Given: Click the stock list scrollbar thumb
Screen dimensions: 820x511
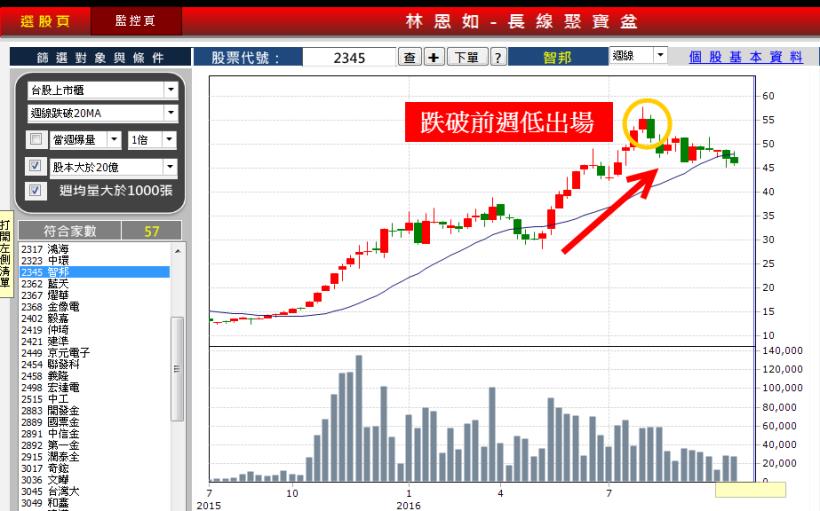Looking at the screenshot, I should tap(178, 368).
